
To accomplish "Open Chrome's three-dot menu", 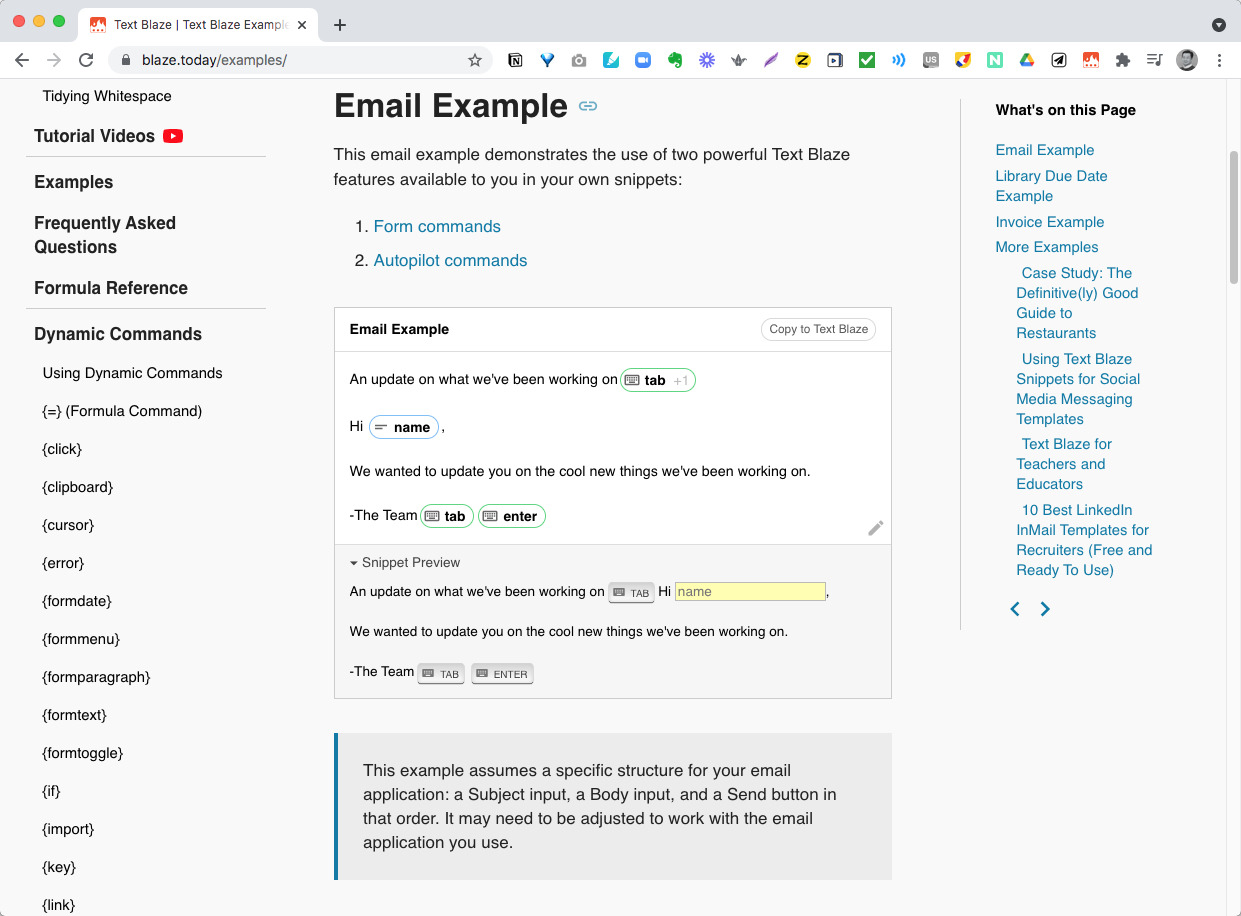I will 1219,60.
